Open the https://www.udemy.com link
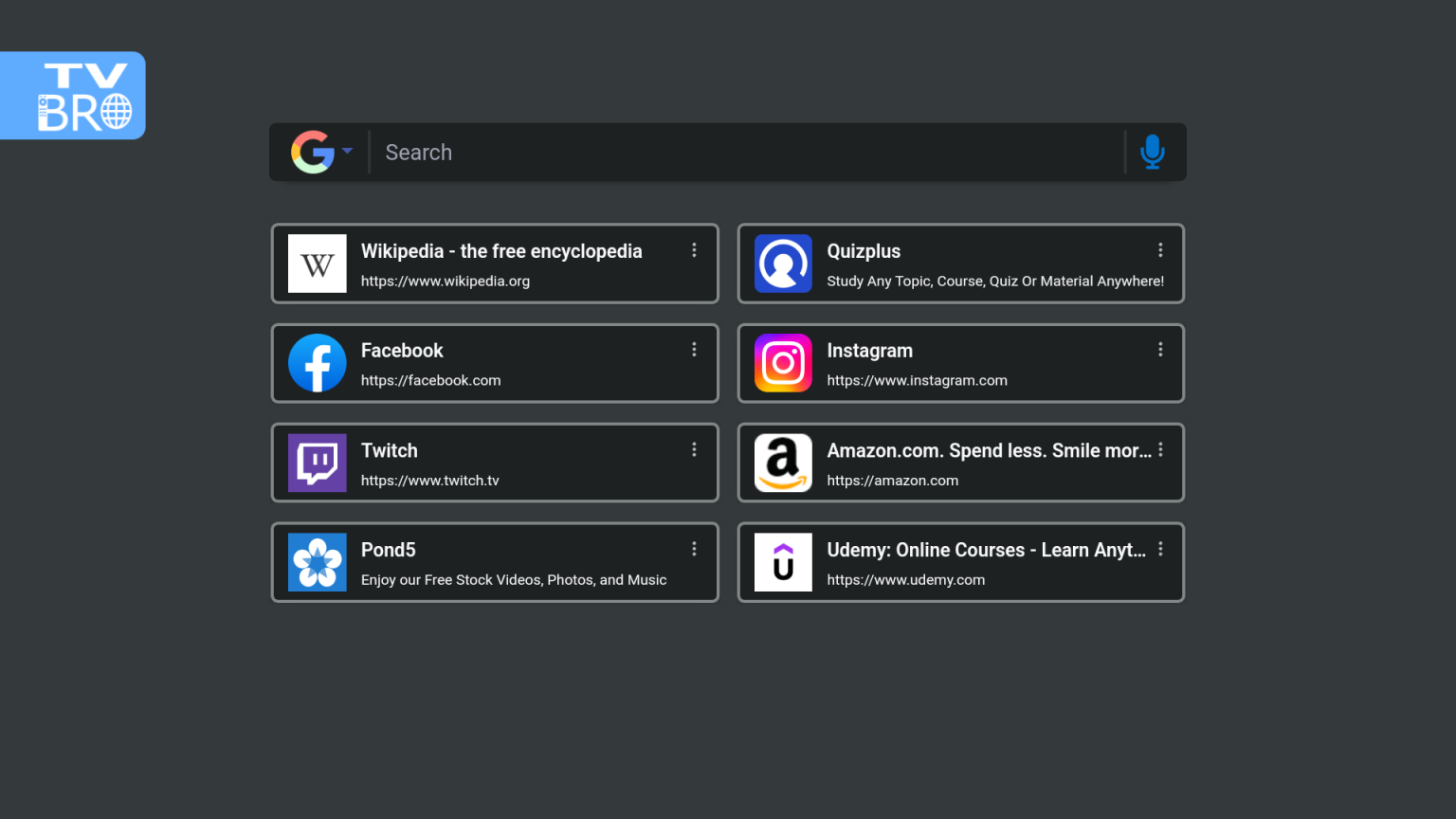1456x819 pixels. 905,580
